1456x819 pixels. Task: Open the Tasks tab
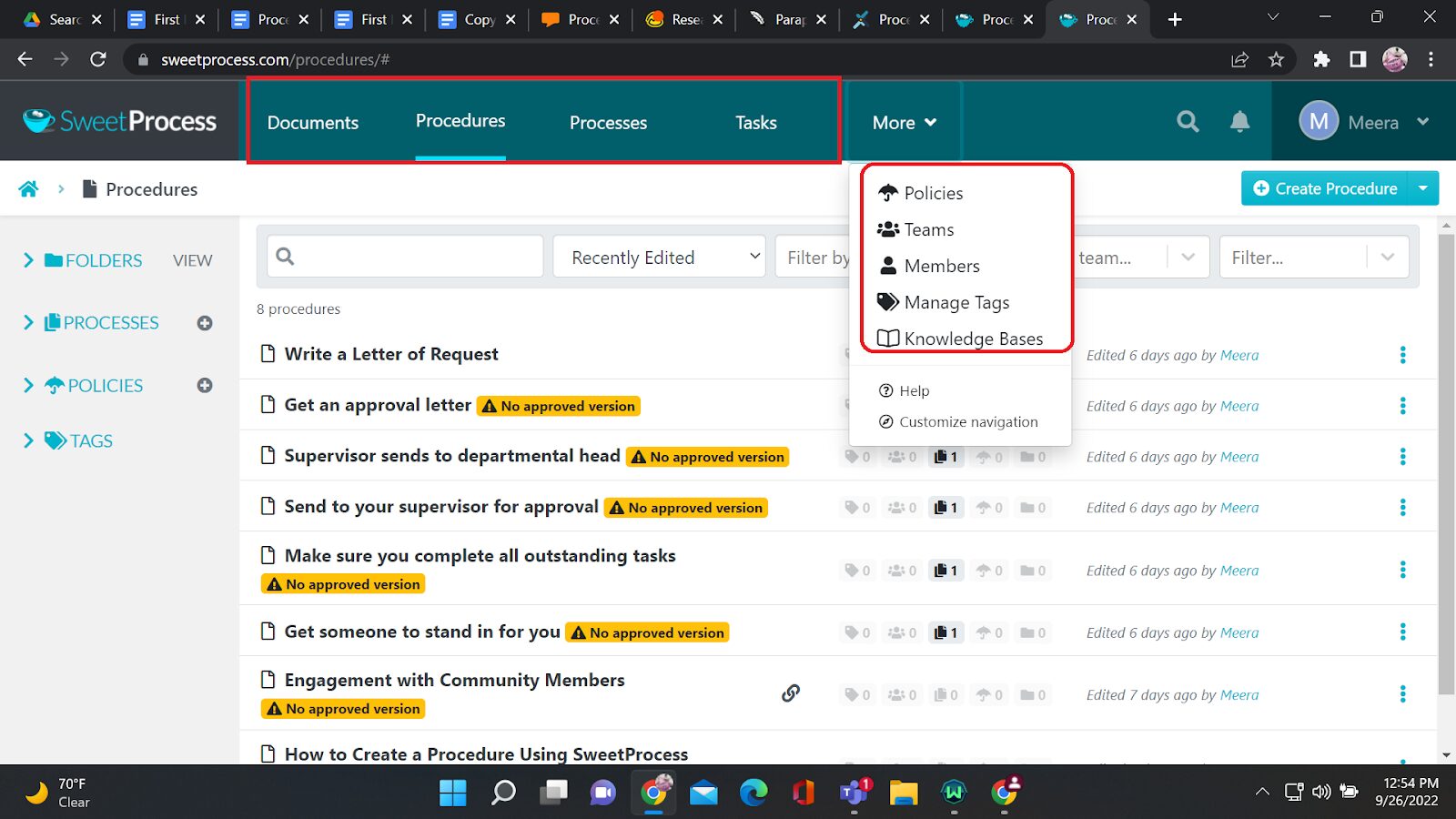click(756, 123)
